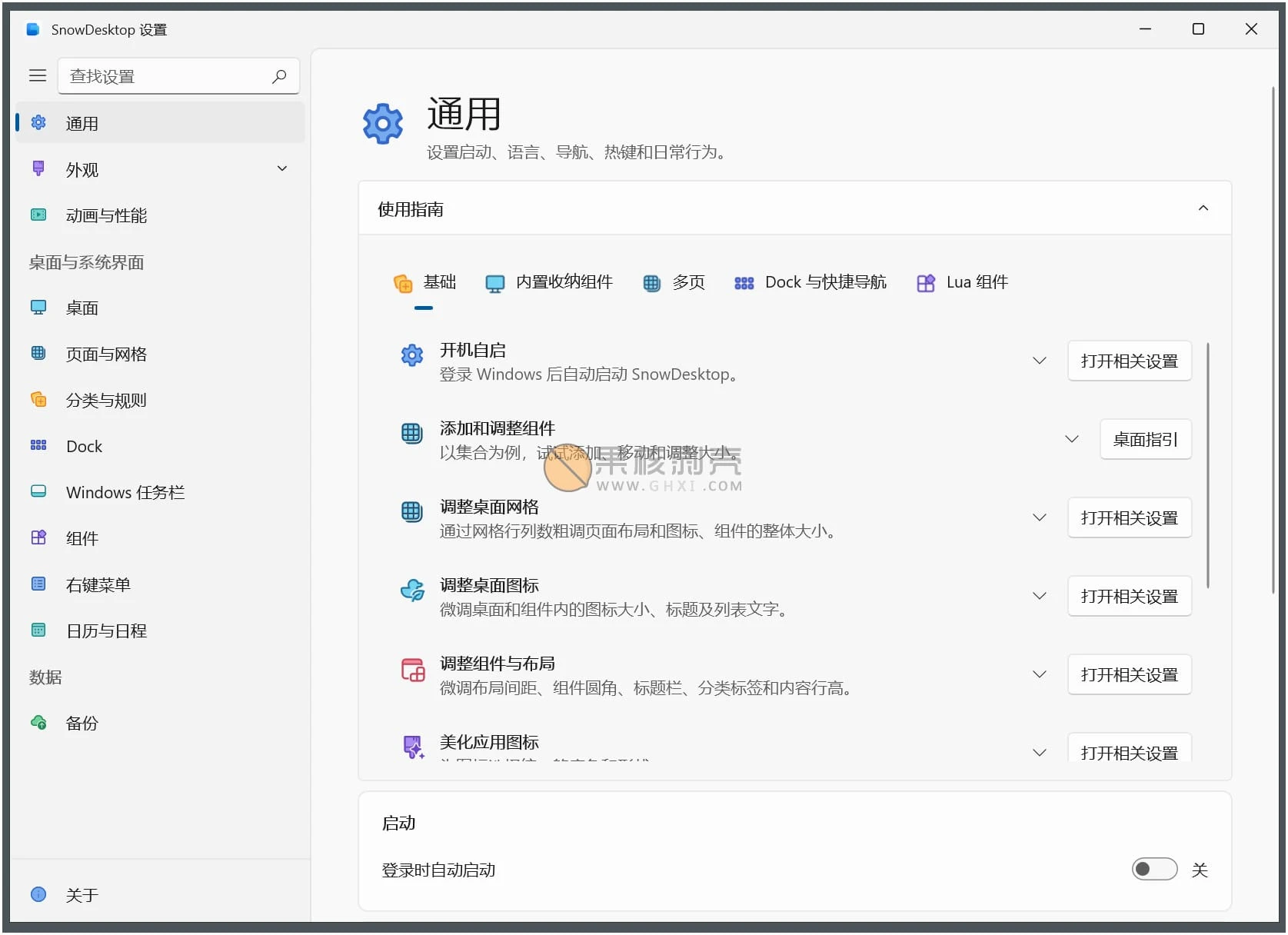The width and height of the screenshot is (1288, 935).
Task: Click the 关于 info icon
Action: coord(38,894)
